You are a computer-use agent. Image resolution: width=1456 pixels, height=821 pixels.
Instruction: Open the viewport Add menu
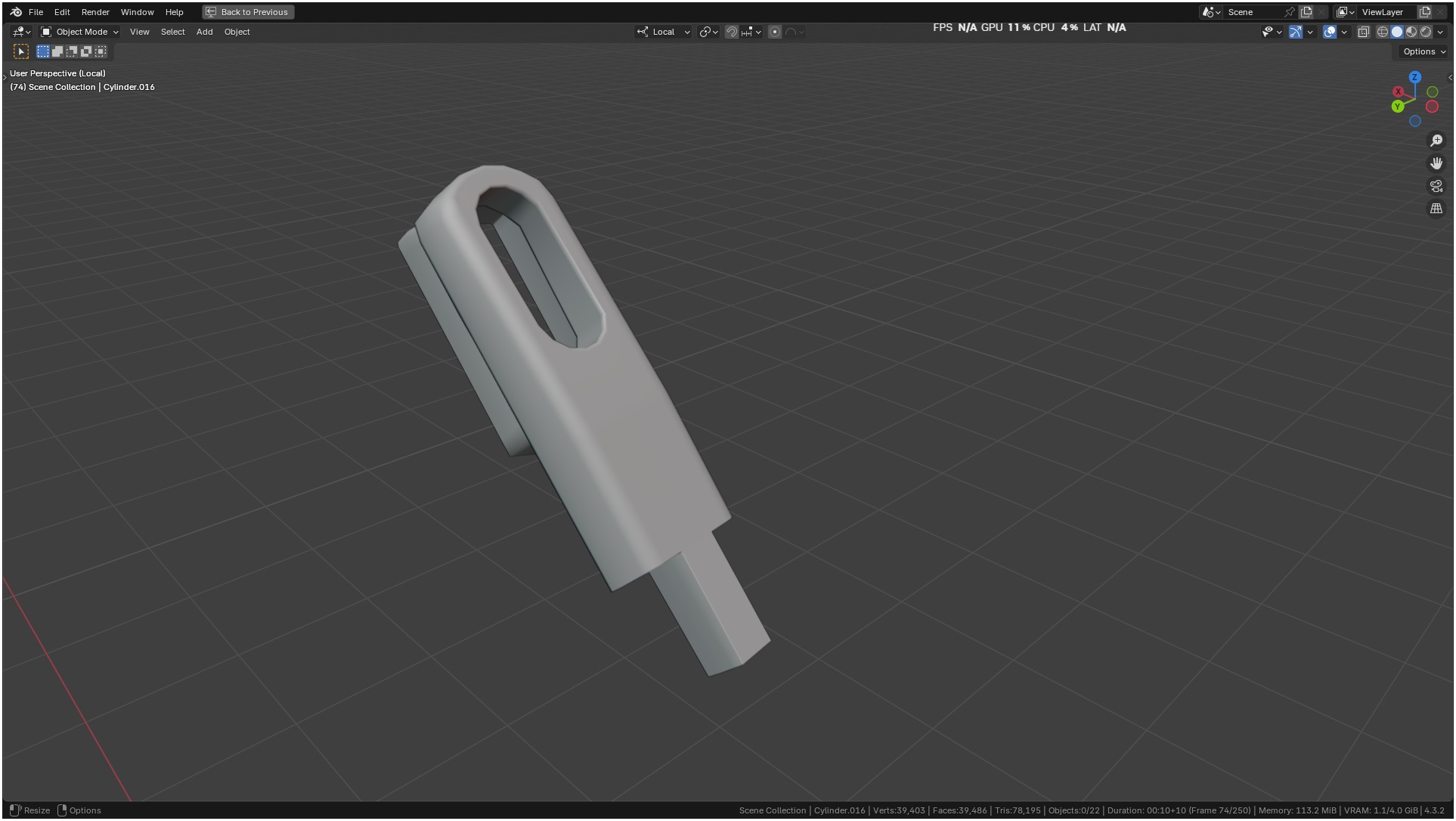pos(204,32)
